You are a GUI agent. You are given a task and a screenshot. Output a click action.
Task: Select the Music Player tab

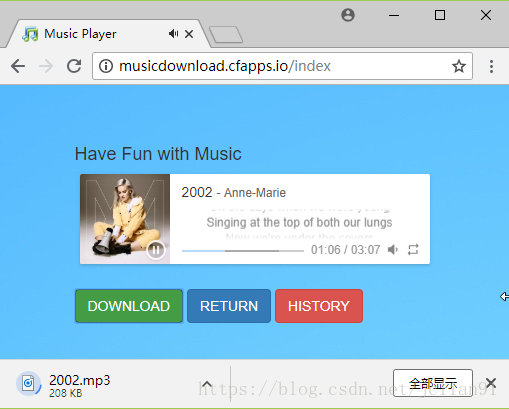(107, 34)
